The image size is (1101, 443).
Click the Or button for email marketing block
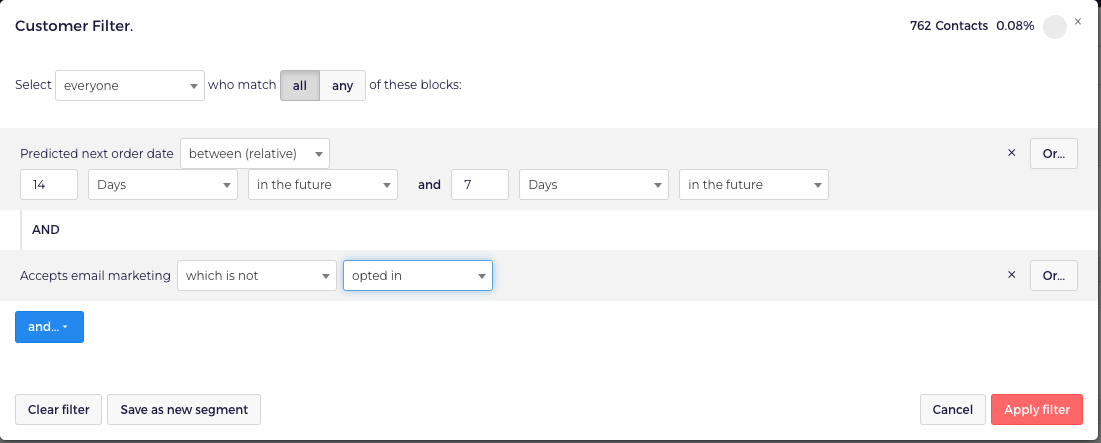[1053, 276]
